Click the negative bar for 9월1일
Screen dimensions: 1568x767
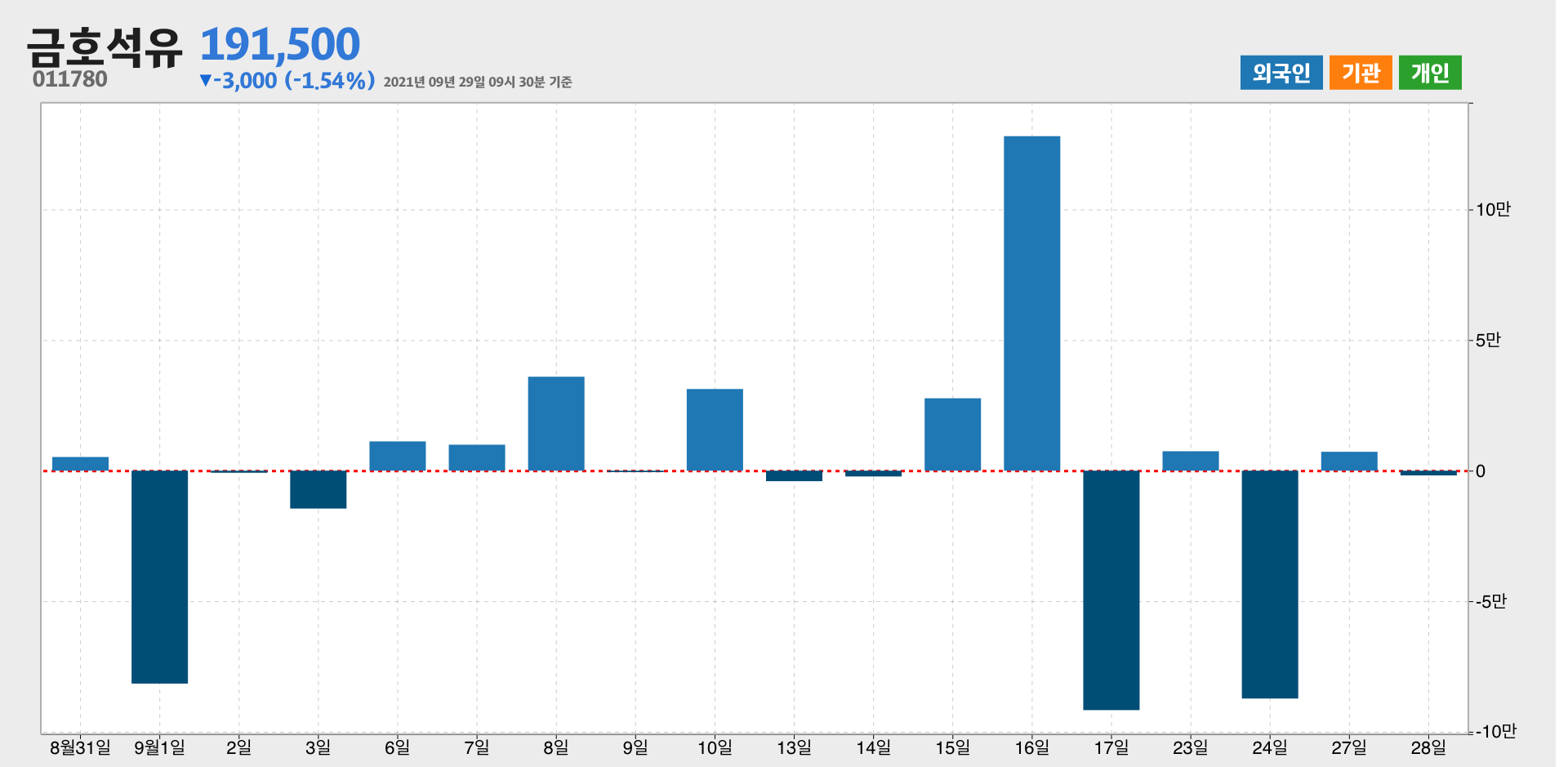159,577
